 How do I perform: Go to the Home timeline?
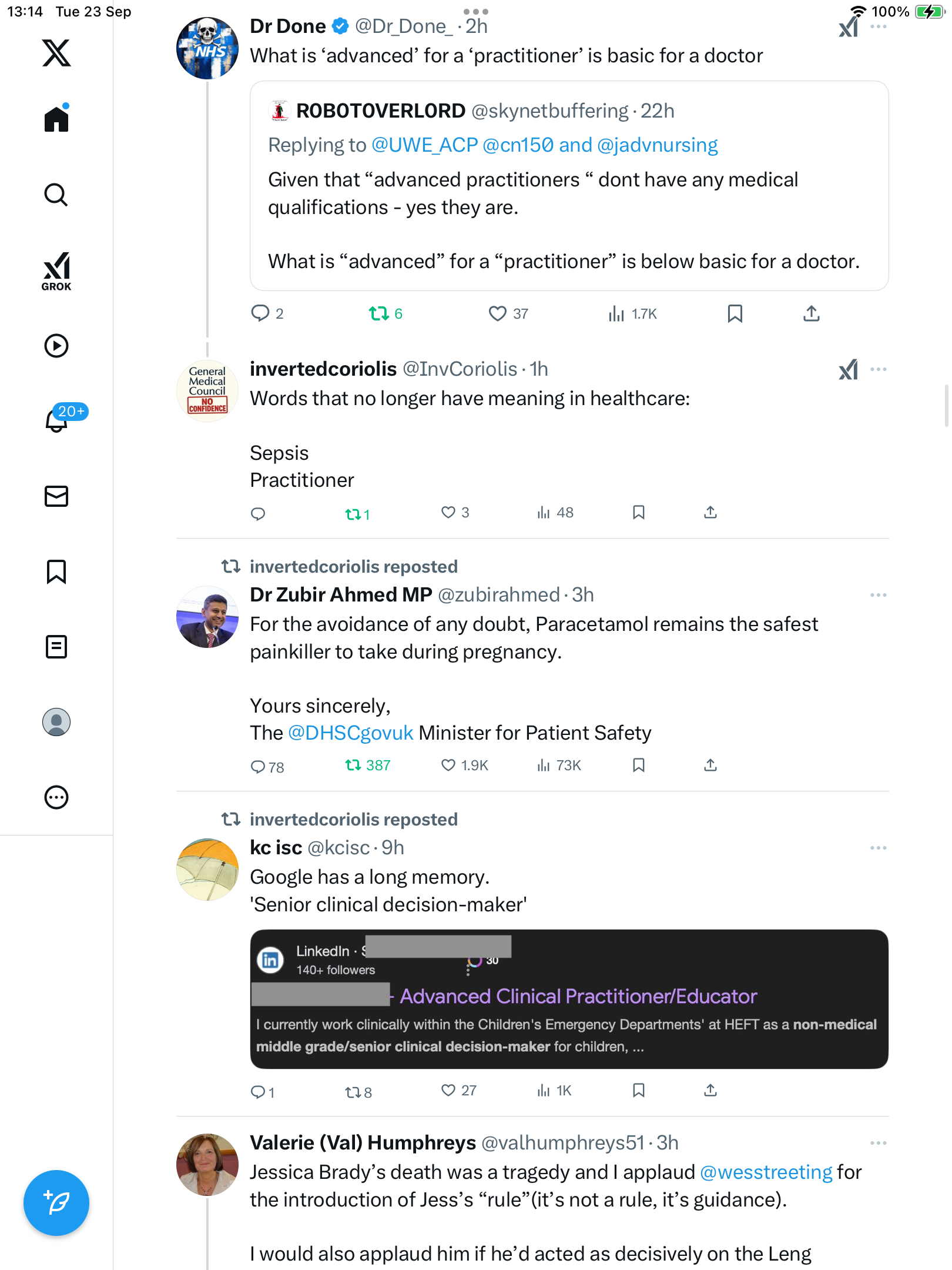(56, 119)
